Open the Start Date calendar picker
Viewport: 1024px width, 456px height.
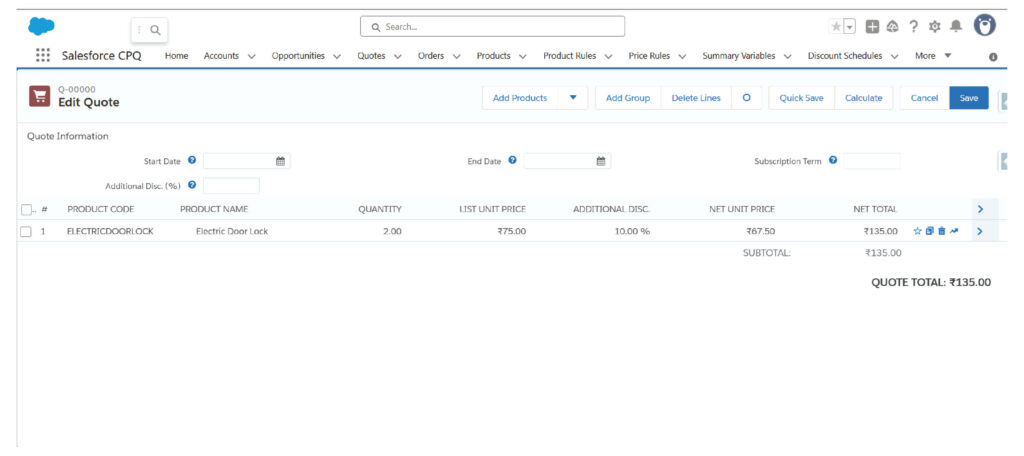(x=280, y=161)
